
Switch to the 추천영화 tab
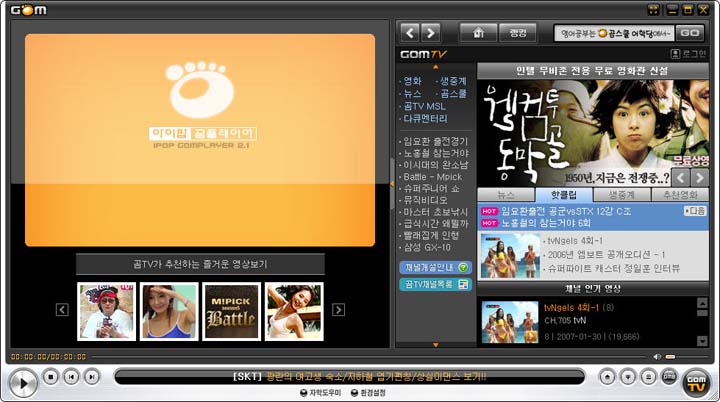680,195
